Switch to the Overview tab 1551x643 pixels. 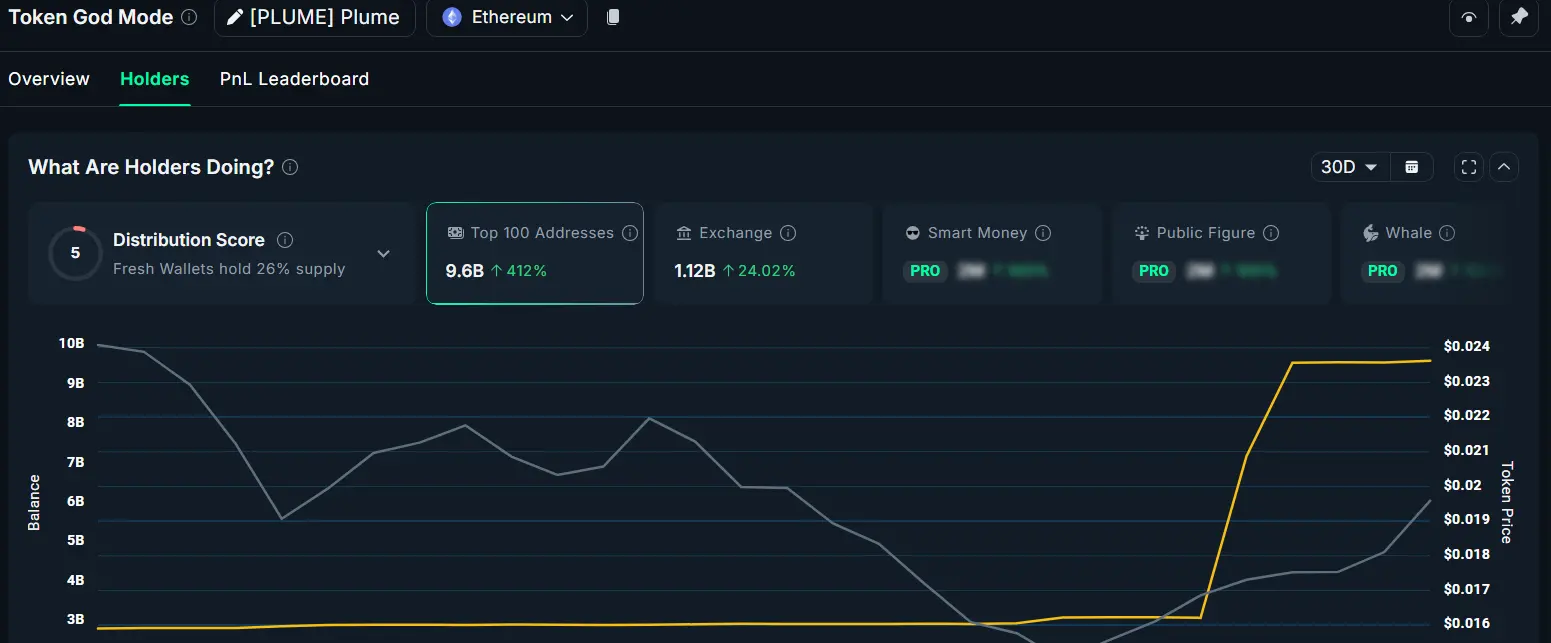click(x=49, y=79)
